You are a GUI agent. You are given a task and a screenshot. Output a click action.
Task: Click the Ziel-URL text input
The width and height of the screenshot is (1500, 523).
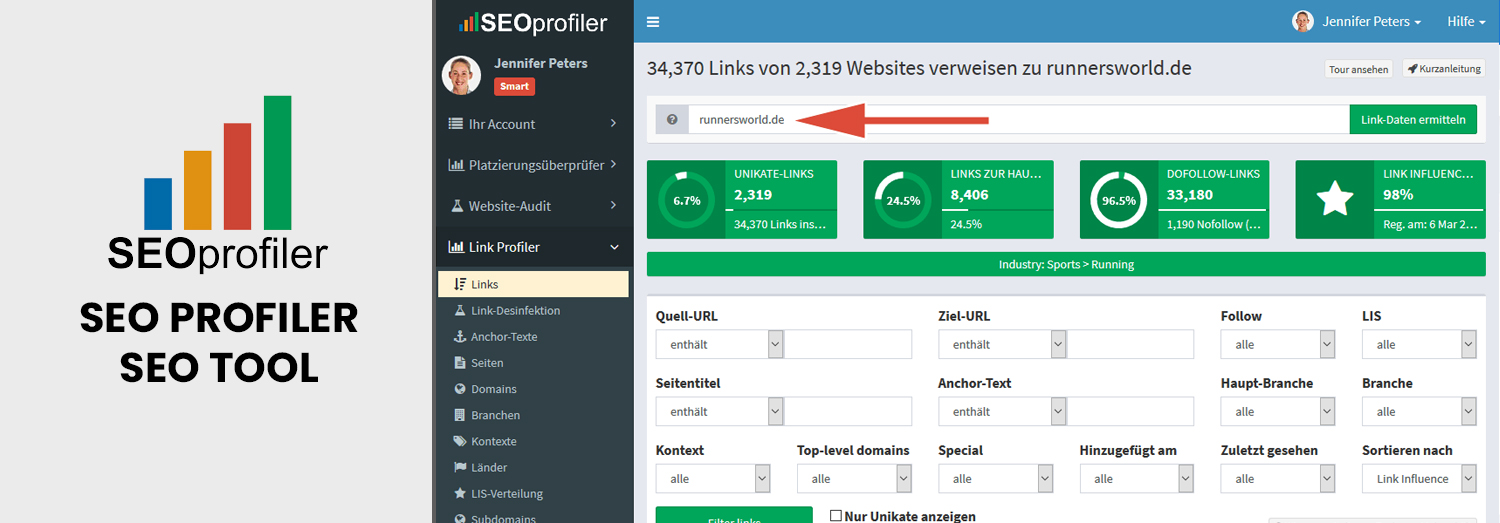(1131, 344)
